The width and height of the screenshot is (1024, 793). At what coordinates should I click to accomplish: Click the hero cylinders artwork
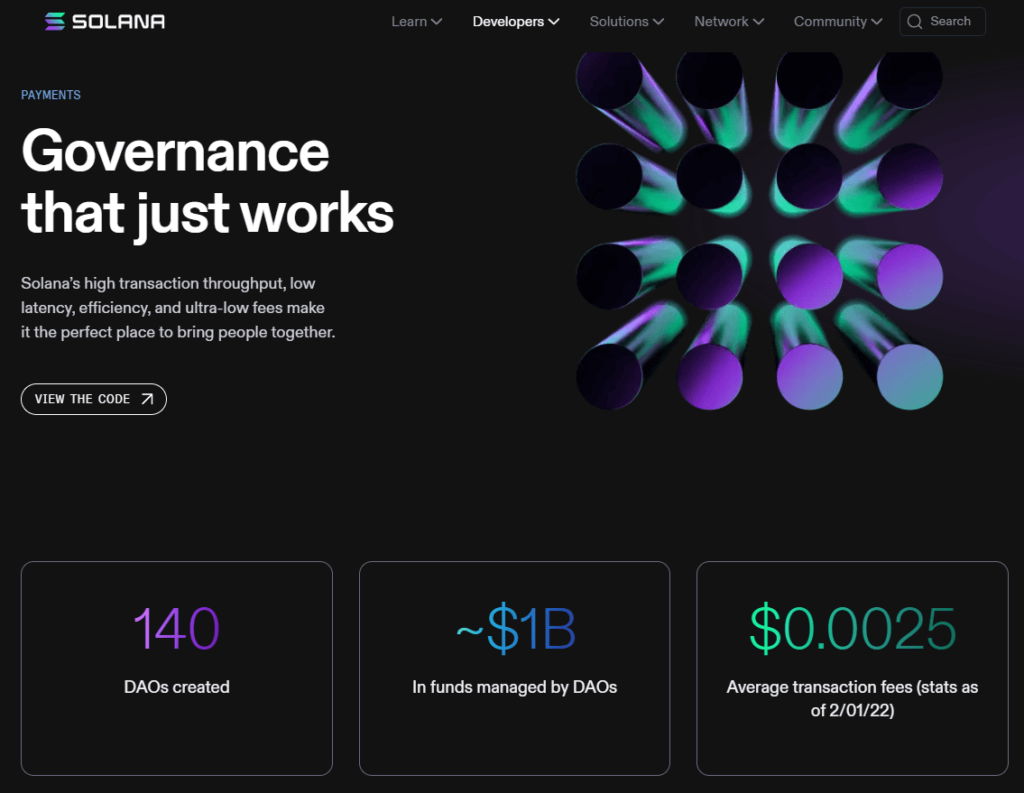pyautogui.click(x=760, y=231)
